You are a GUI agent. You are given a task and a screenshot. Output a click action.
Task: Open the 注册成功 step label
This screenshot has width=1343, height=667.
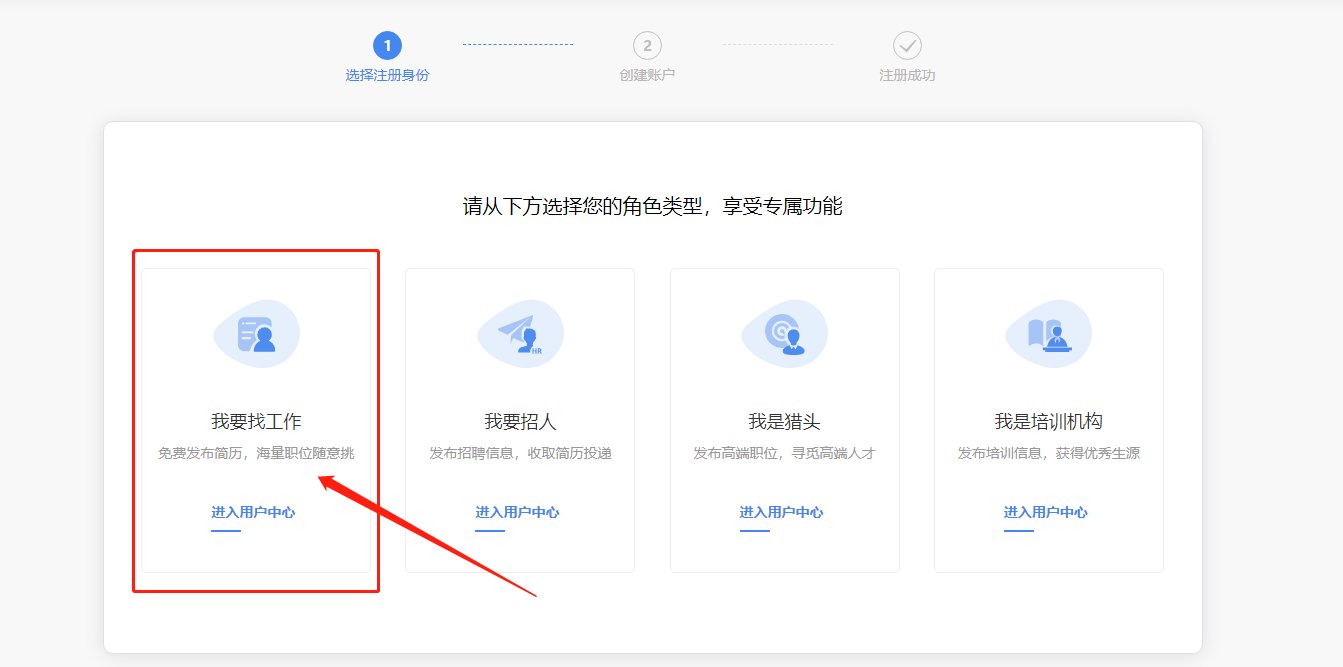coord(905,74)
